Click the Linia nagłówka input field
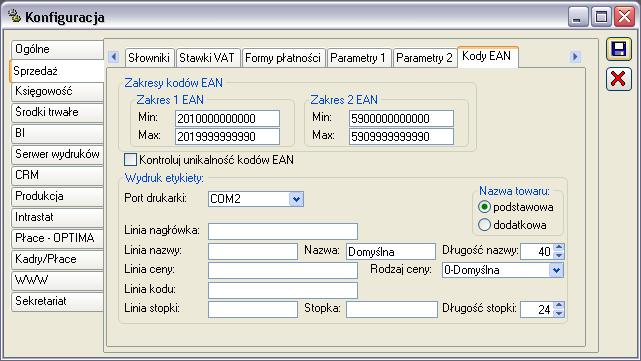Screen dimensions: 641x361 tap(283, 231)
